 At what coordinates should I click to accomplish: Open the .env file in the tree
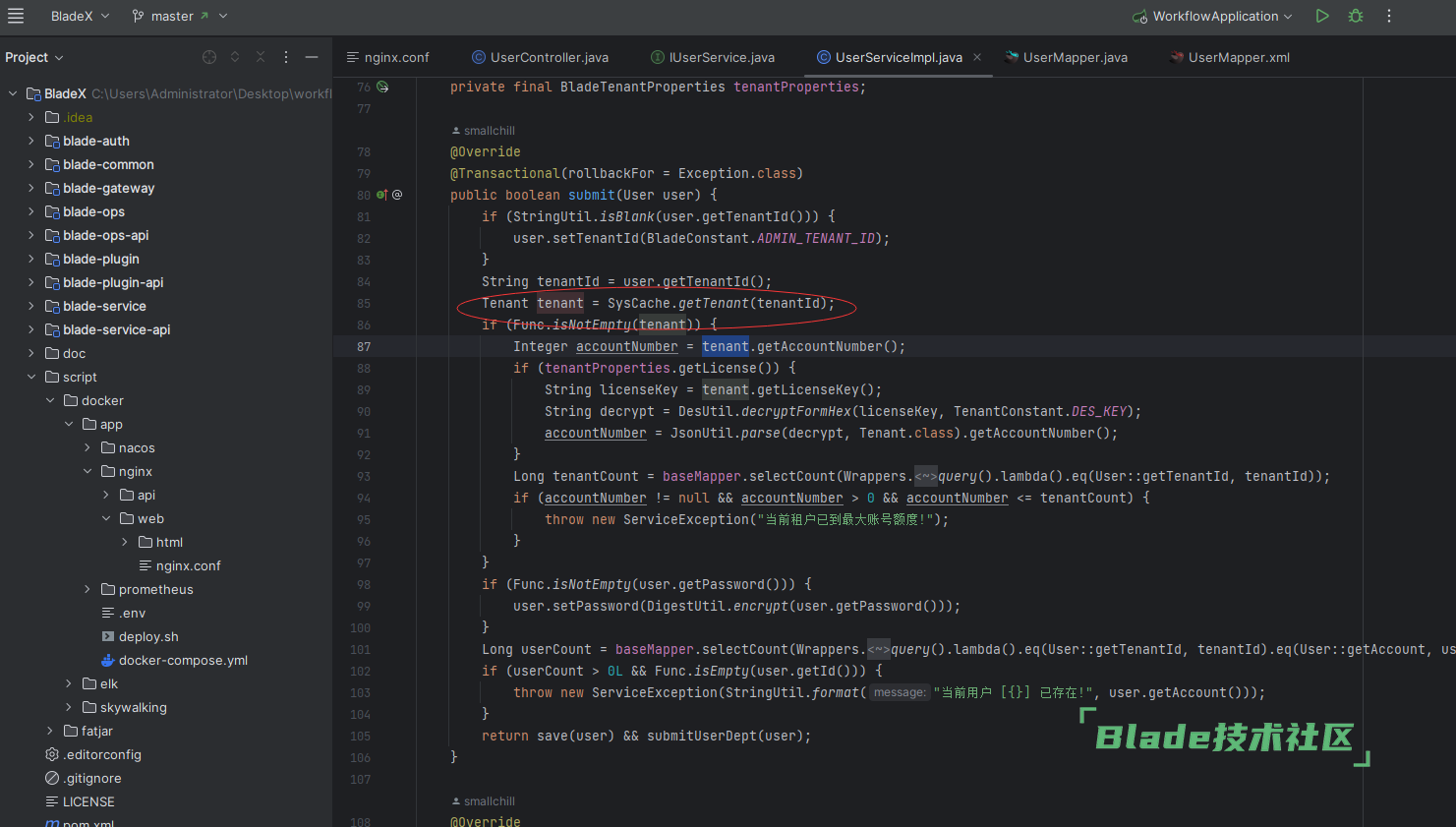click(132, 613)
